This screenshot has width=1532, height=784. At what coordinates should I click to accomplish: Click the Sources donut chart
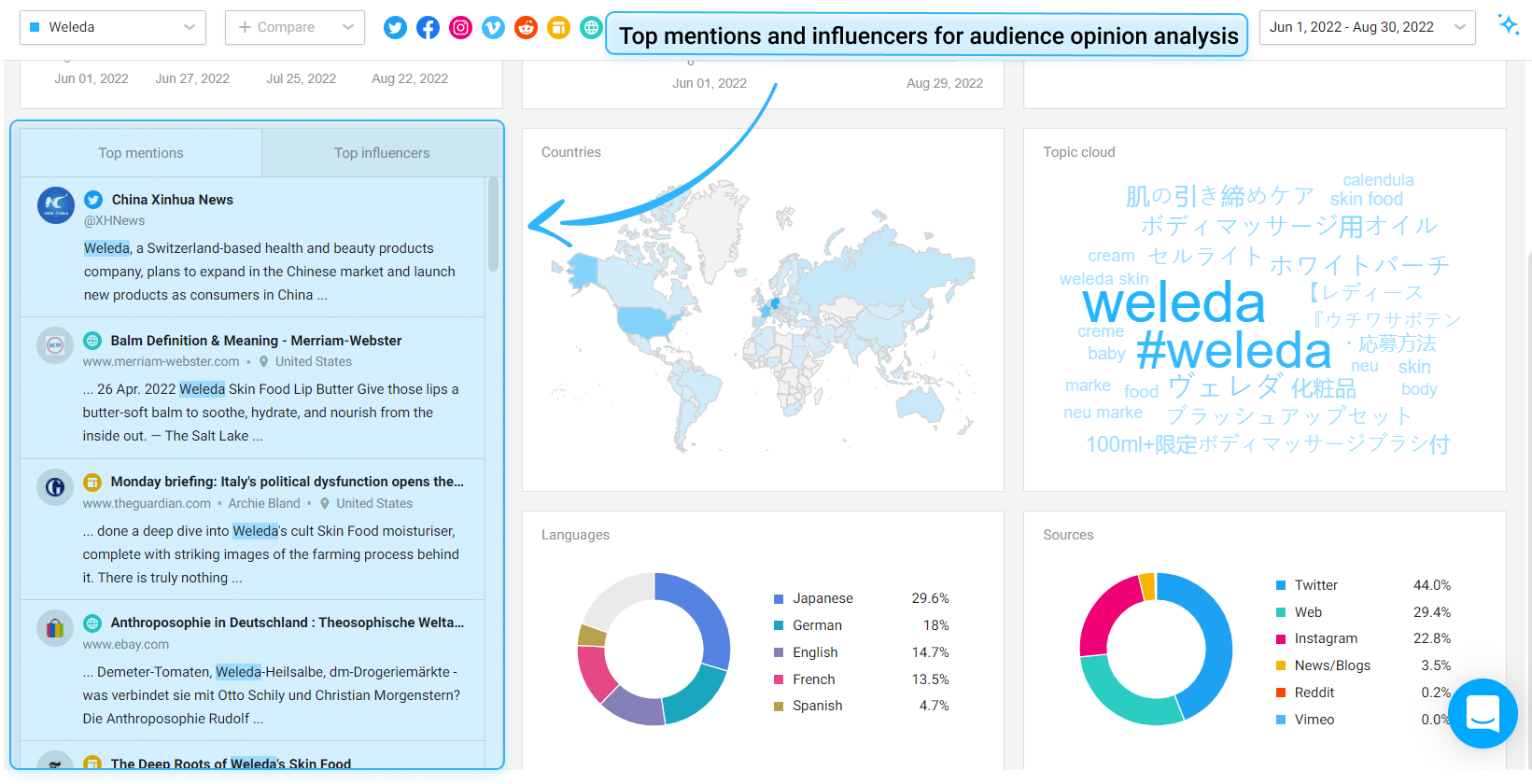[1156, 650]
